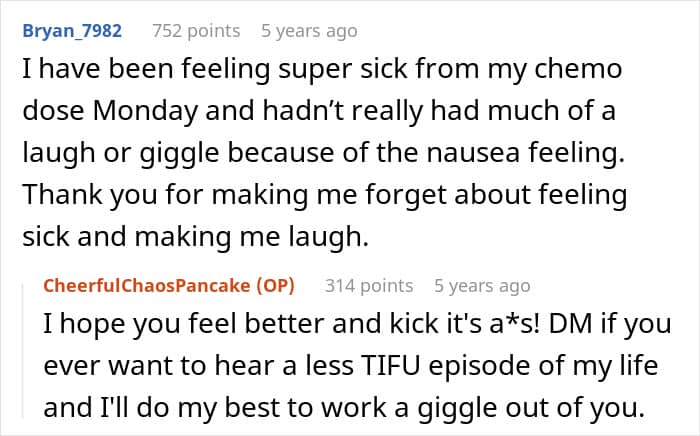Viewport: 700px width, 436px height.
Task: Click the 314 points score
Action: click(x=369, y=286)
